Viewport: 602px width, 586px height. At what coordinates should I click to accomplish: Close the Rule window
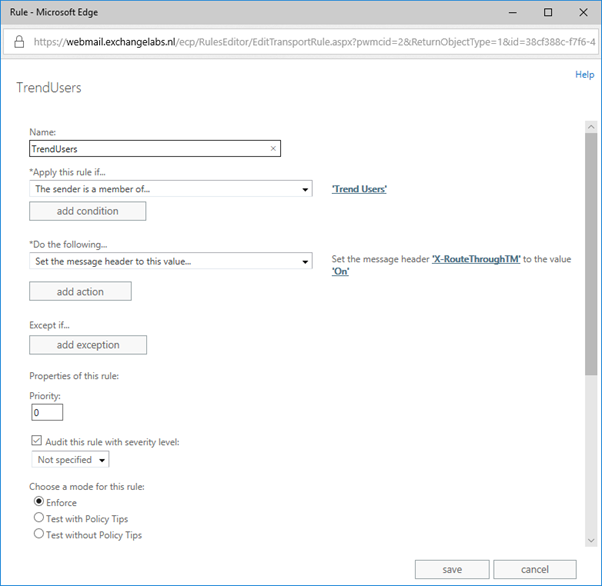click(x=583, y=12)
